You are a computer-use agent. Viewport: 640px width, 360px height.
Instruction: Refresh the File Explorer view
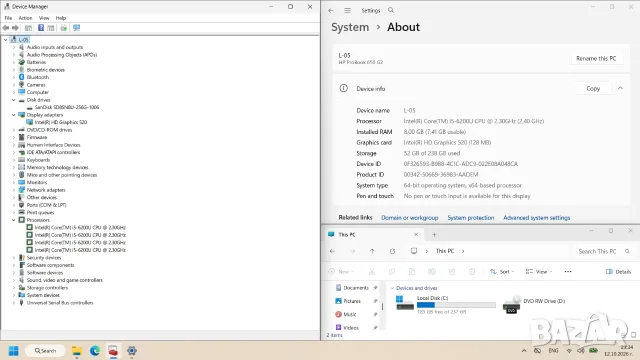(392, 251)
